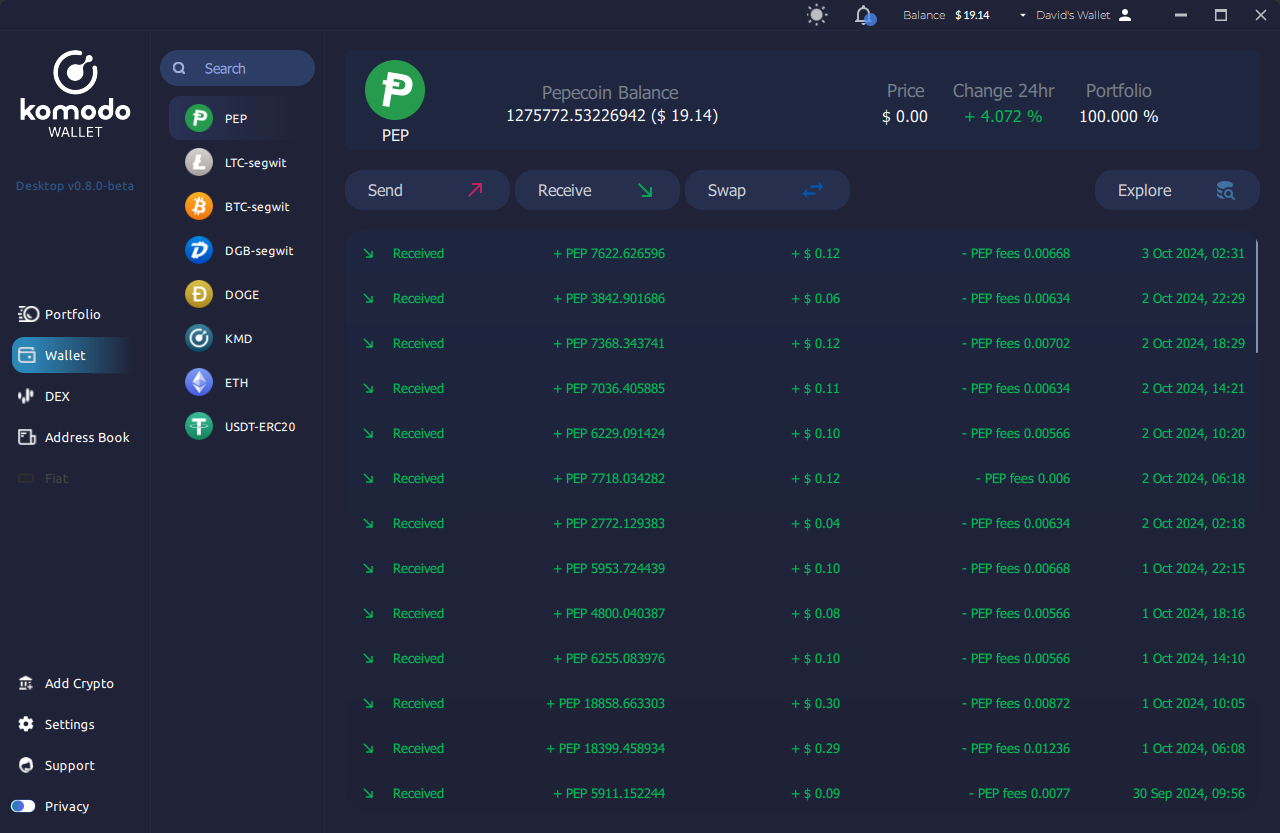Click the DEX candlestick icon
Viewport: 1280px width, 833px height.
click(27, 396)
